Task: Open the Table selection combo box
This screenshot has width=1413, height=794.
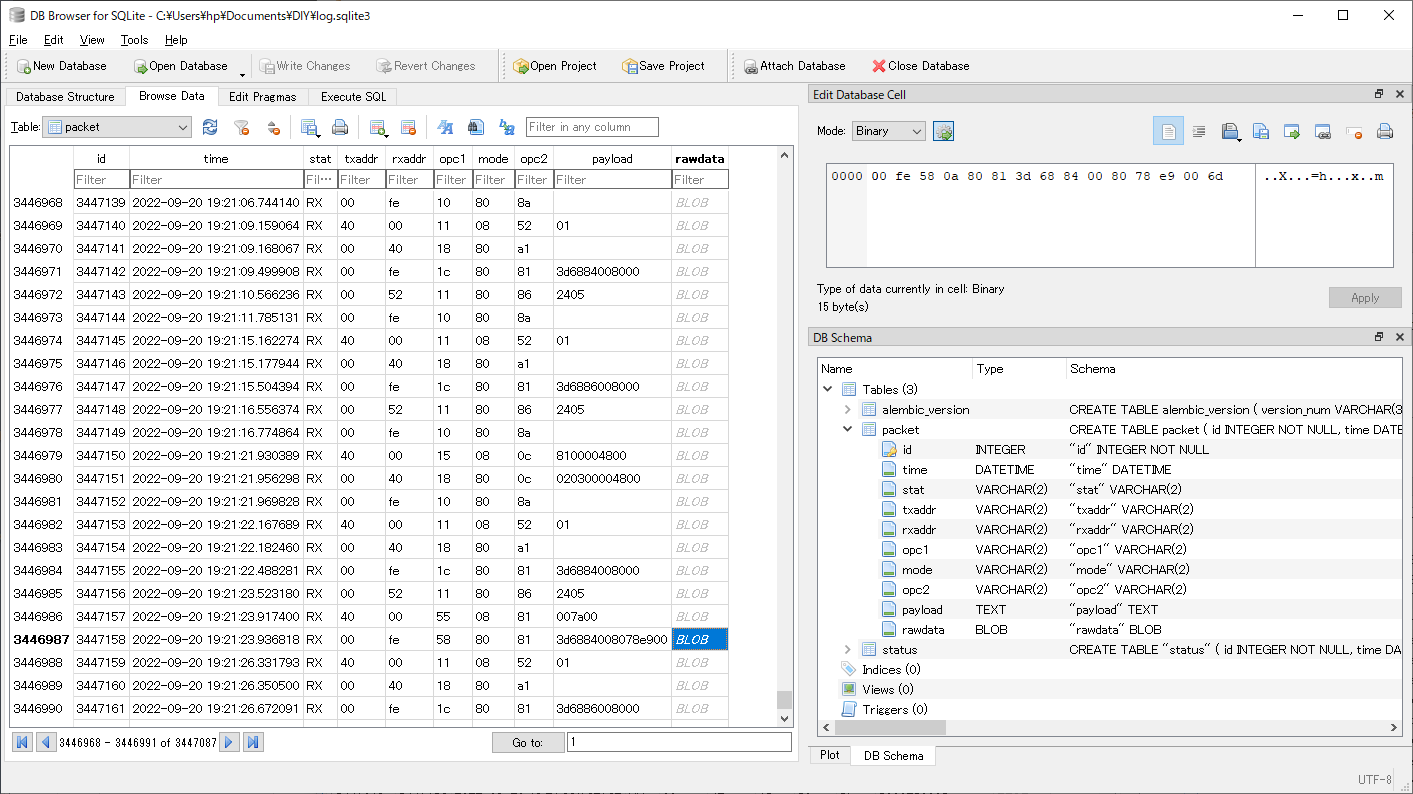Action: tap(118, 127)
